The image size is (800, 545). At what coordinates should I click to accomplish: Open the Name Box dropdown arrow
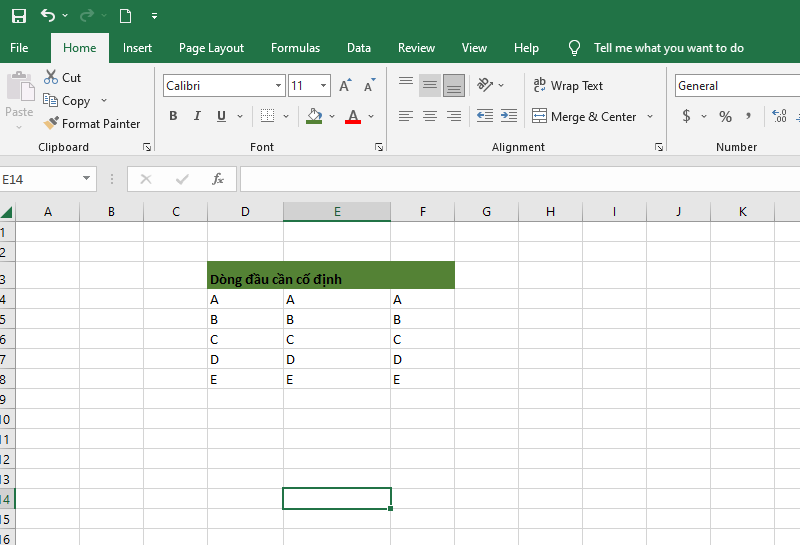tap(86, 179)
